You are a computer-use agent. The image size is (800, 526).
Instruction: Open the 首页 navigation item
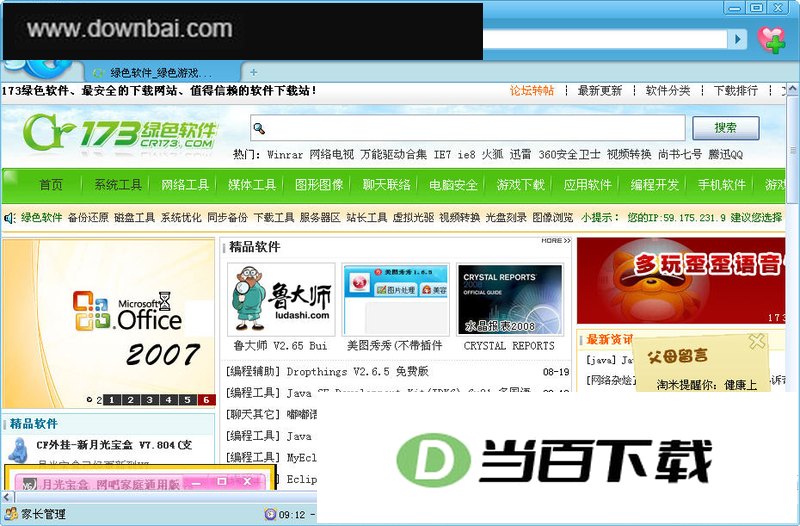(51, 185)
